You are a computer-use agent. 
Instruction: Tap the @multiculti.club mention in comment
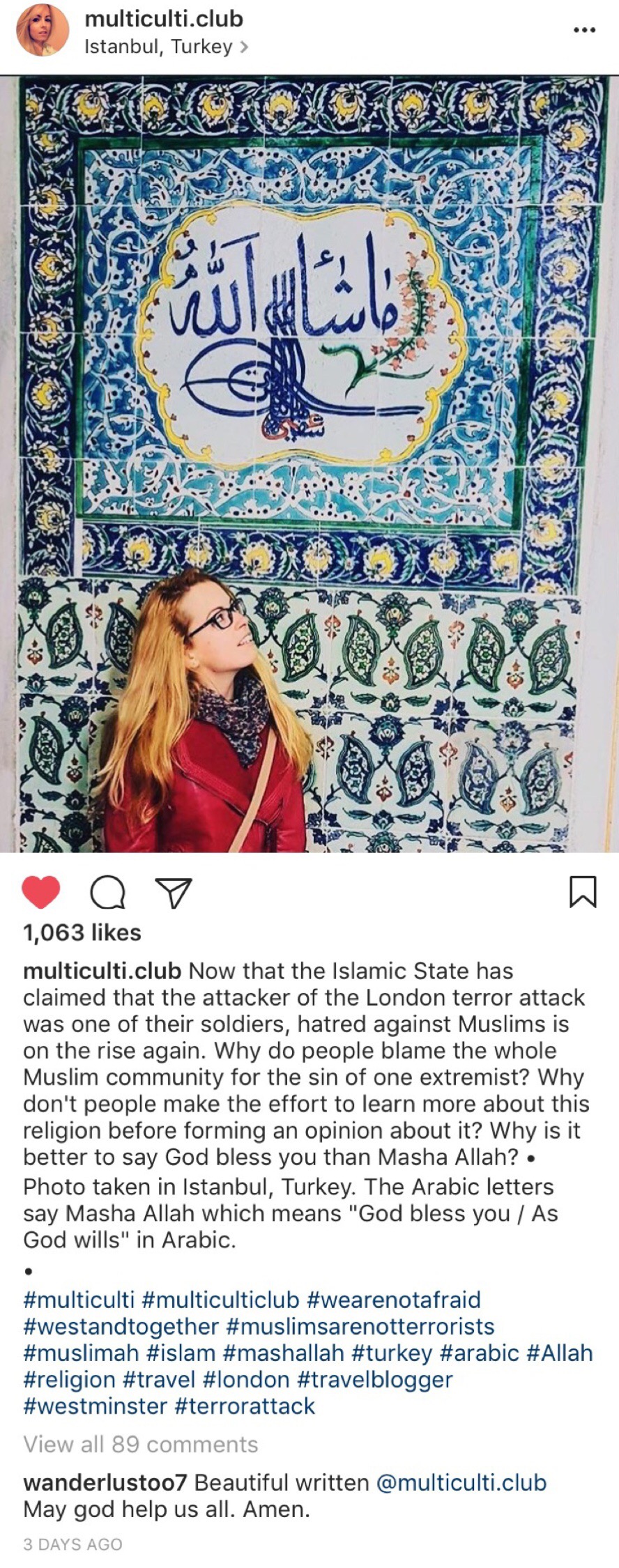click(x=461, y=1482)
